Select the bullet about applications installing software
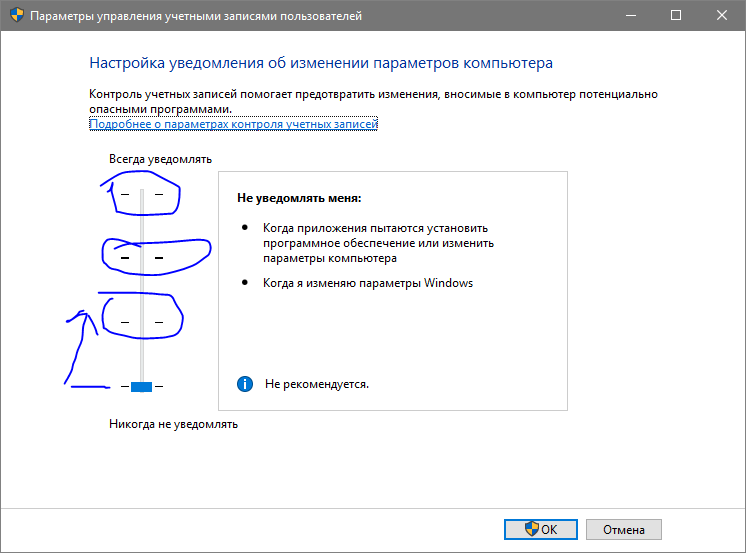 (x=378, y=243)
